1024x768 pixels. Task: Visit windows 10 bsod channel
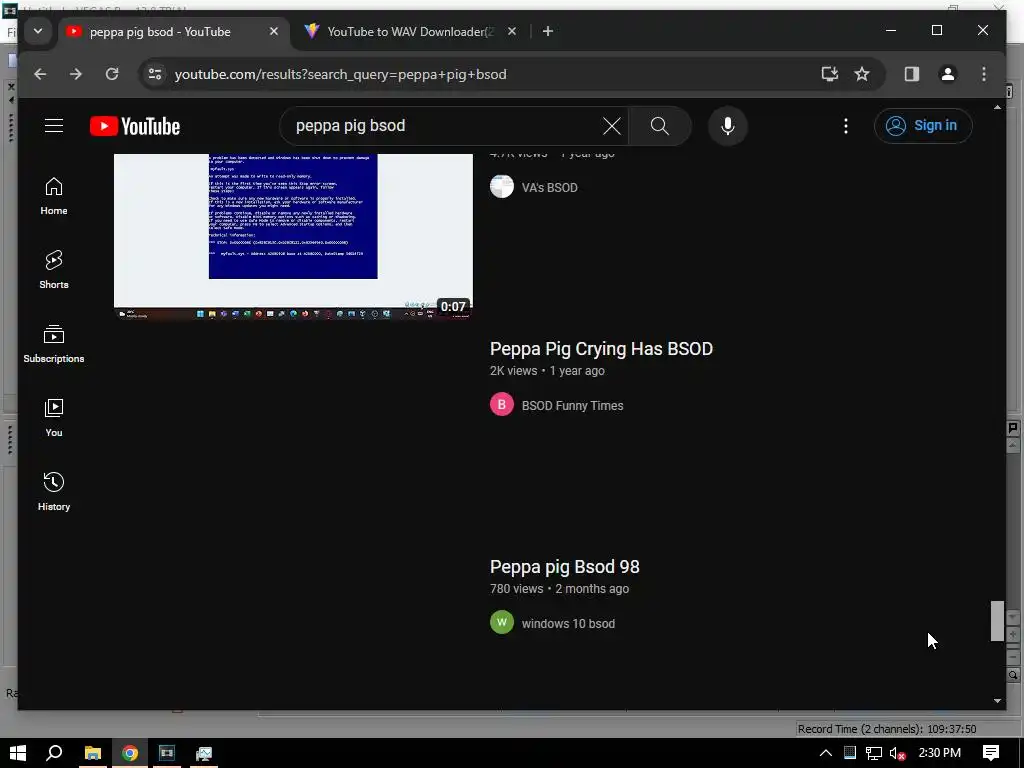coord(568,624)
